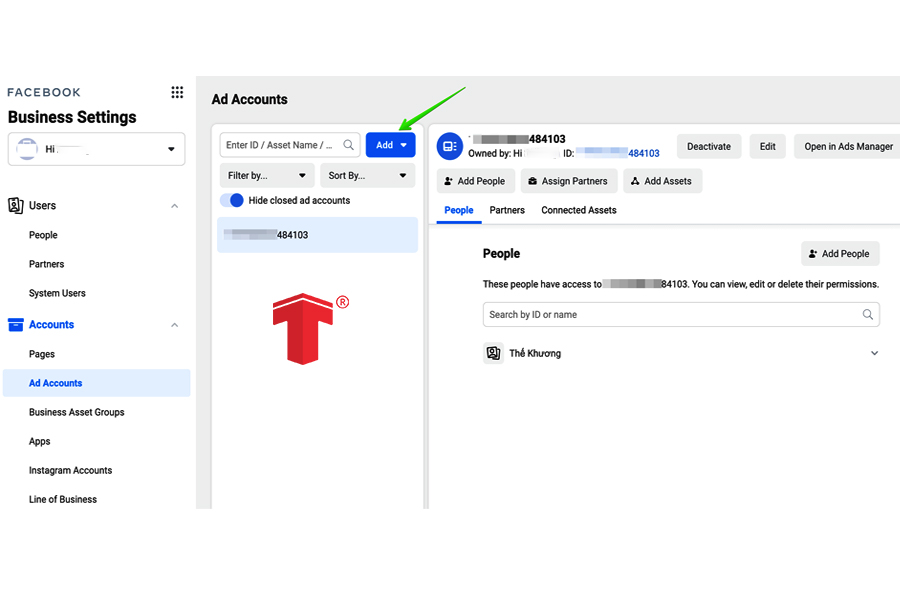The height and width of the screenshot is (600, 900).
Task: Collapse the Accounts section chevron
Action: pyautogui.click(x=174, y=325)
